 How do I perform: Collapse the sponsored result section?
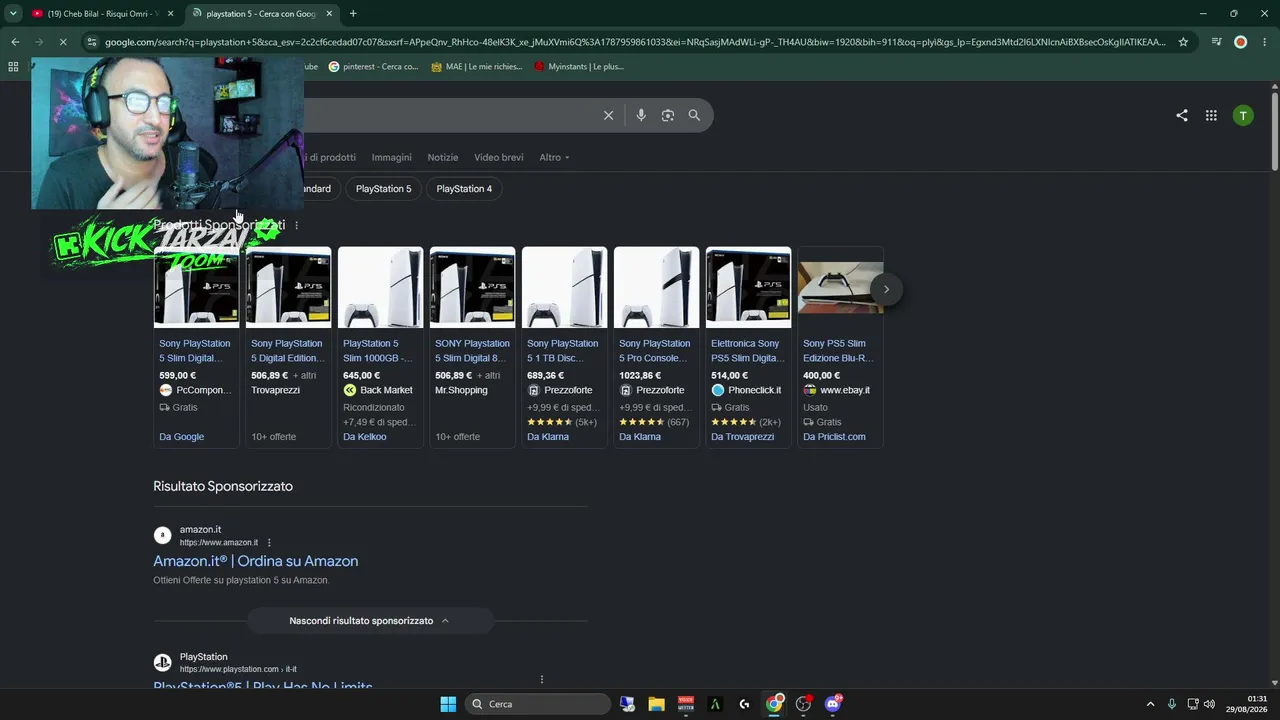370,621
